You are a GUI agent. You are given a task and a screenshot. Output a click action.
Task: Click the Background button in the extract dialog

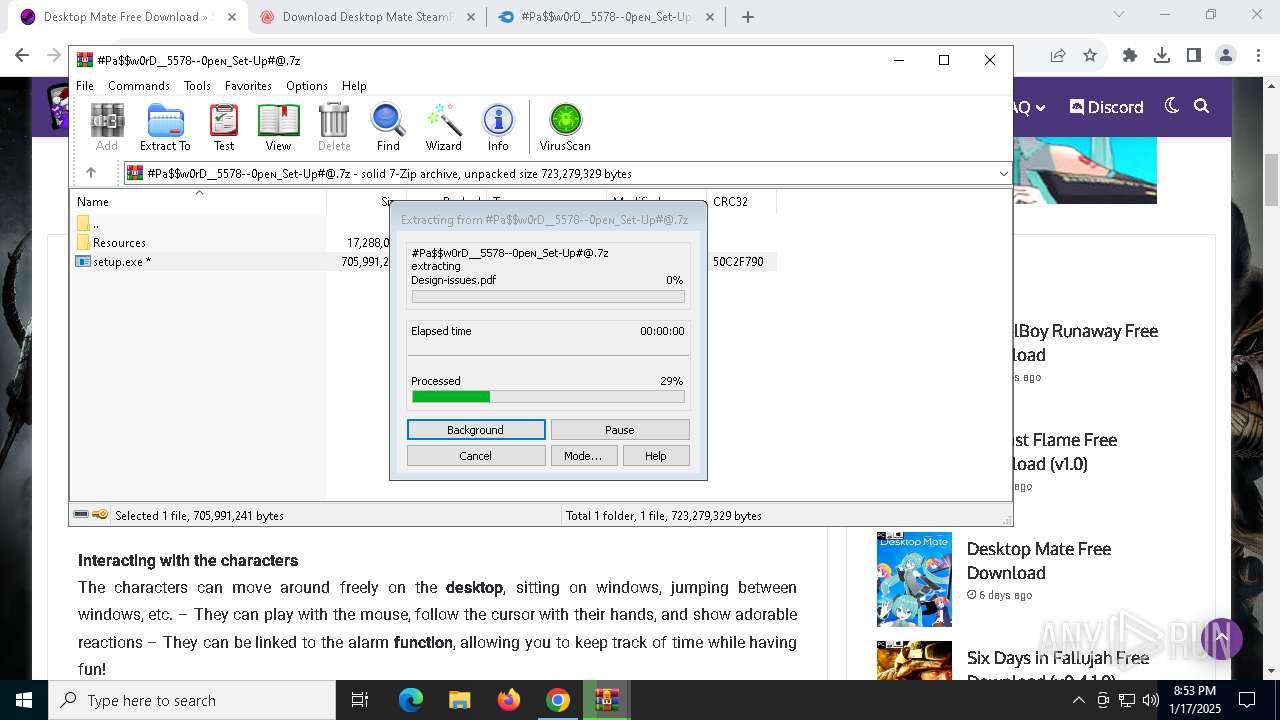point(476,430)
